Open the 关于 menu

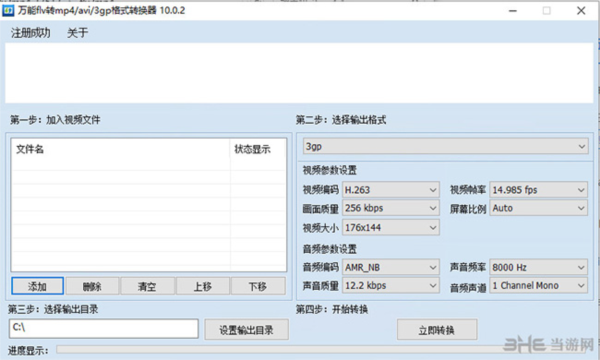pos(78,33)
